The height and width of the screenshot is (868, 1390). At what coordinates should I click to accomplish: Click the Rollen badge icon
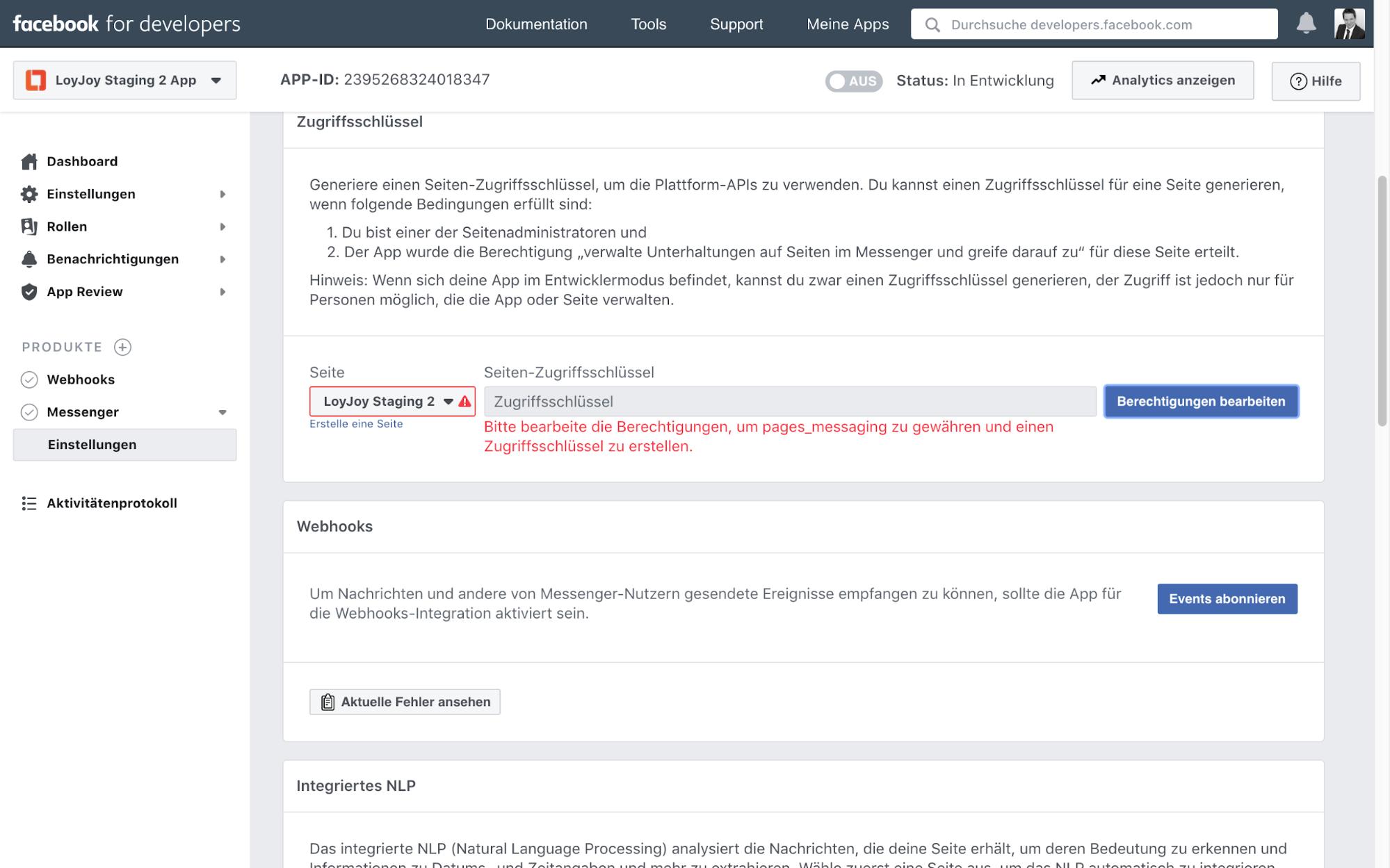coord(29,227)
